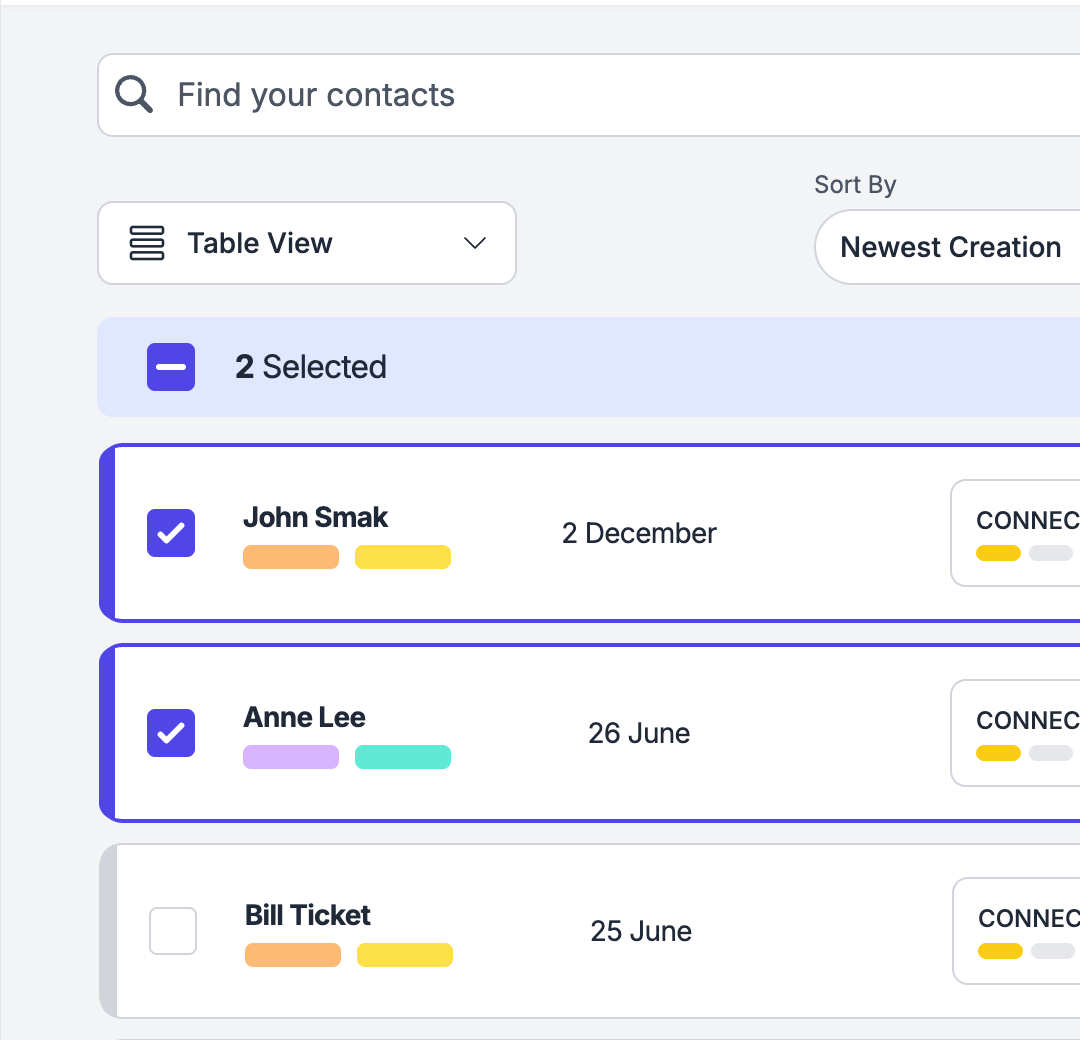Click the minus deselect-all checkbox
Screen dimensions: 1080x1040
coord(171,367)
